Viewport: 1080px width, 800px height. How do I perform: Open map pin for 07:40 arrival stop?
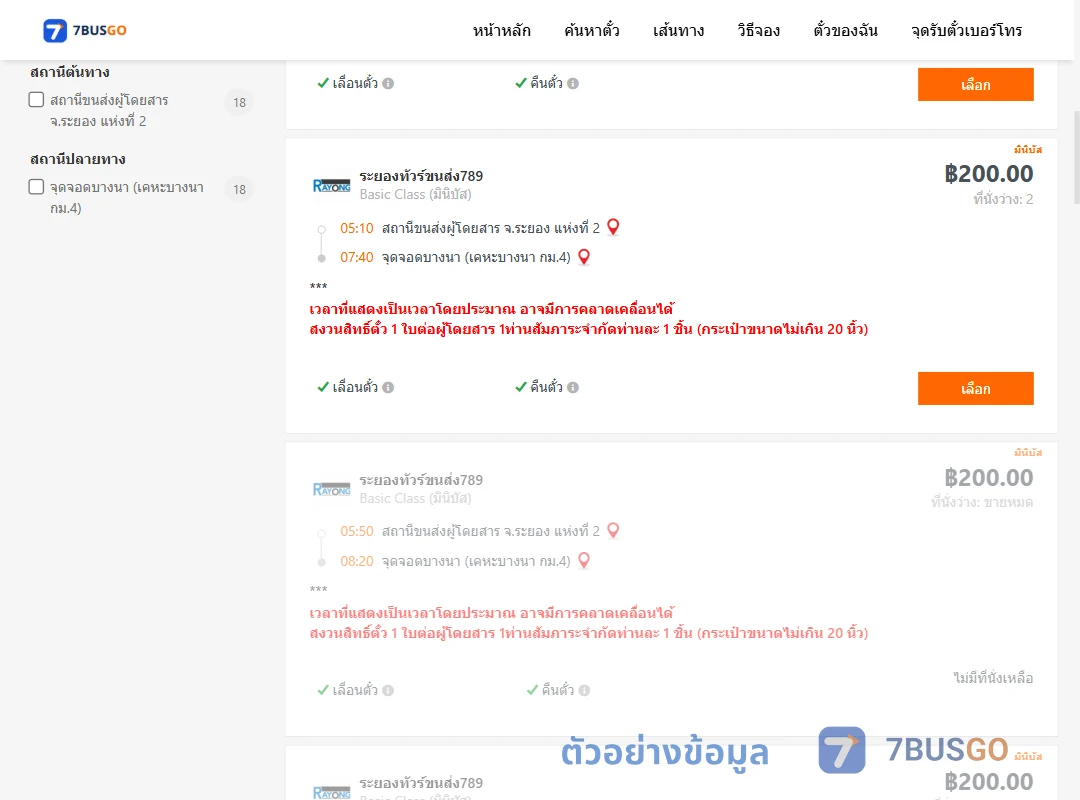pos(584,257)
